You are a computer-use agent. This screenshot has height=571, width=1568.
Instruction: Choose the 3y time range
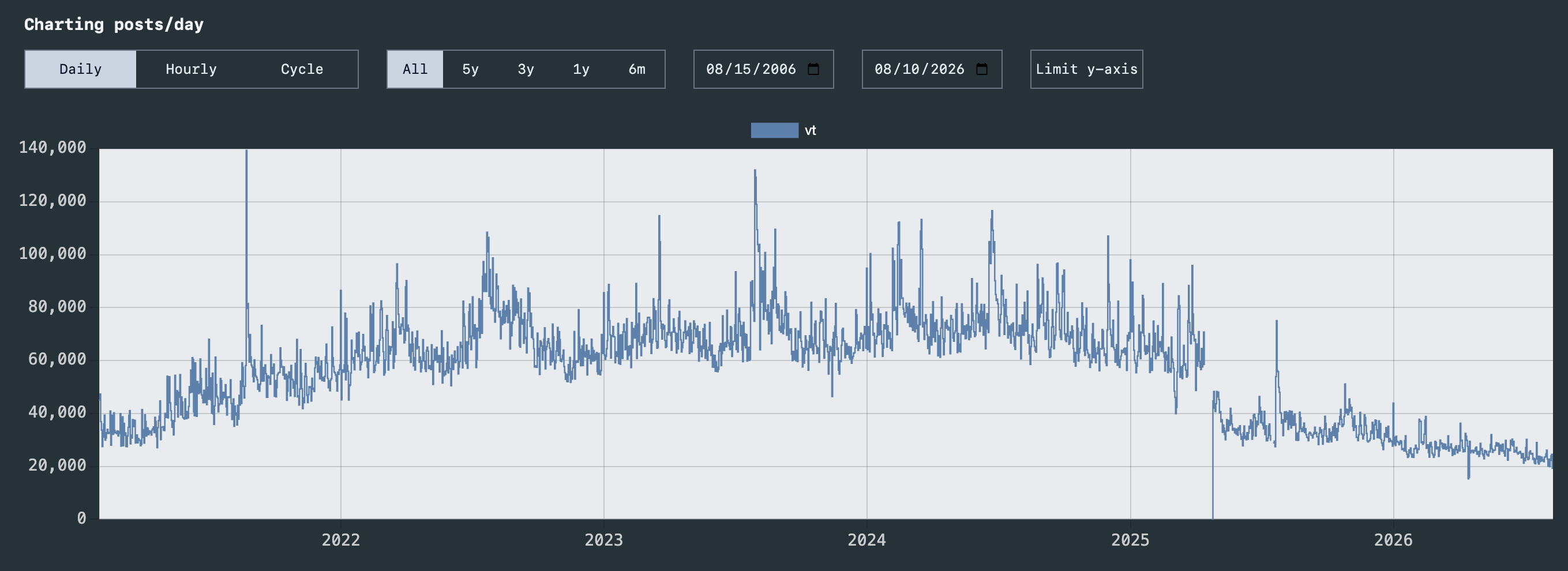pyautogui.click(x=526, y=69)
